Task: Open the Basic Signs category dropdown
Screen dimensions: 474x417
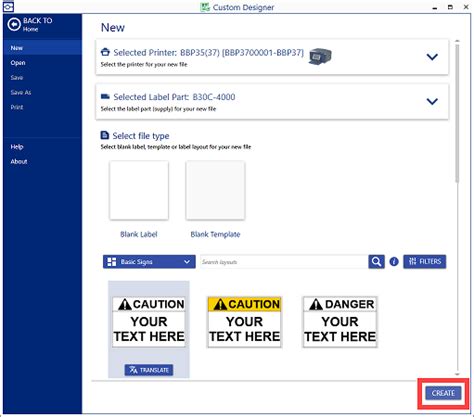Action: 149,262
